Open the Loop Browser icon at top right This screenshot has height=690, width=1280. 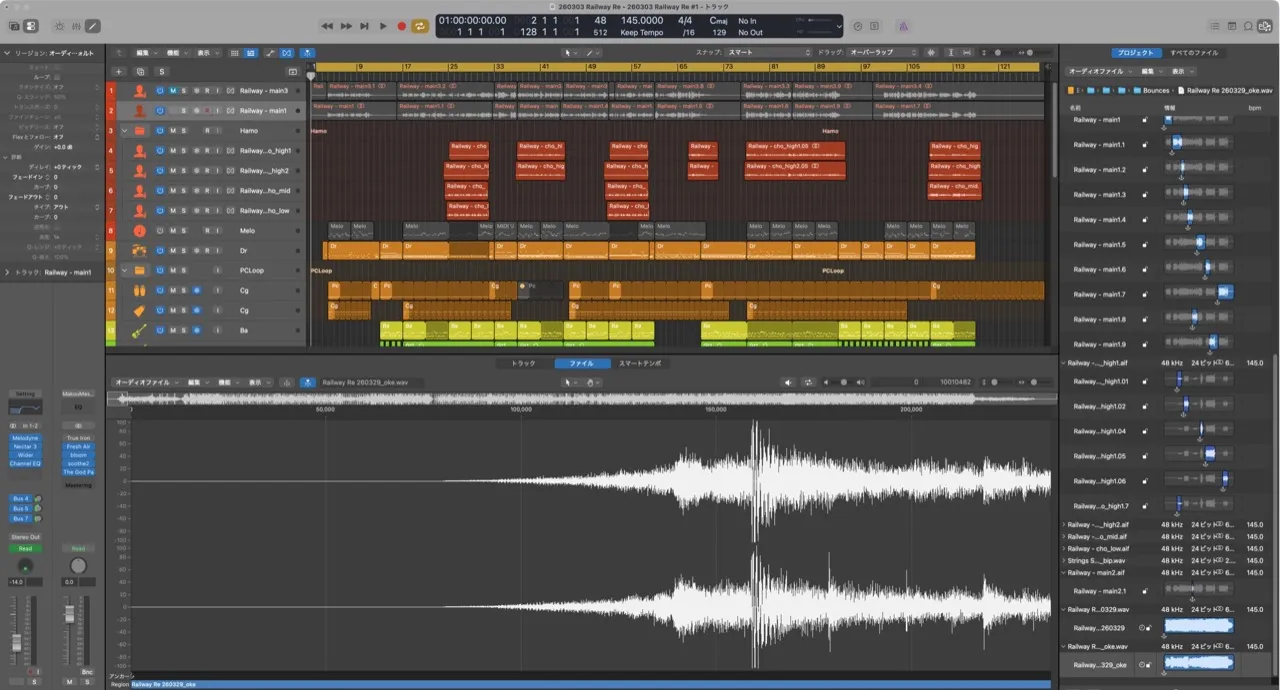coord(1249,26)
